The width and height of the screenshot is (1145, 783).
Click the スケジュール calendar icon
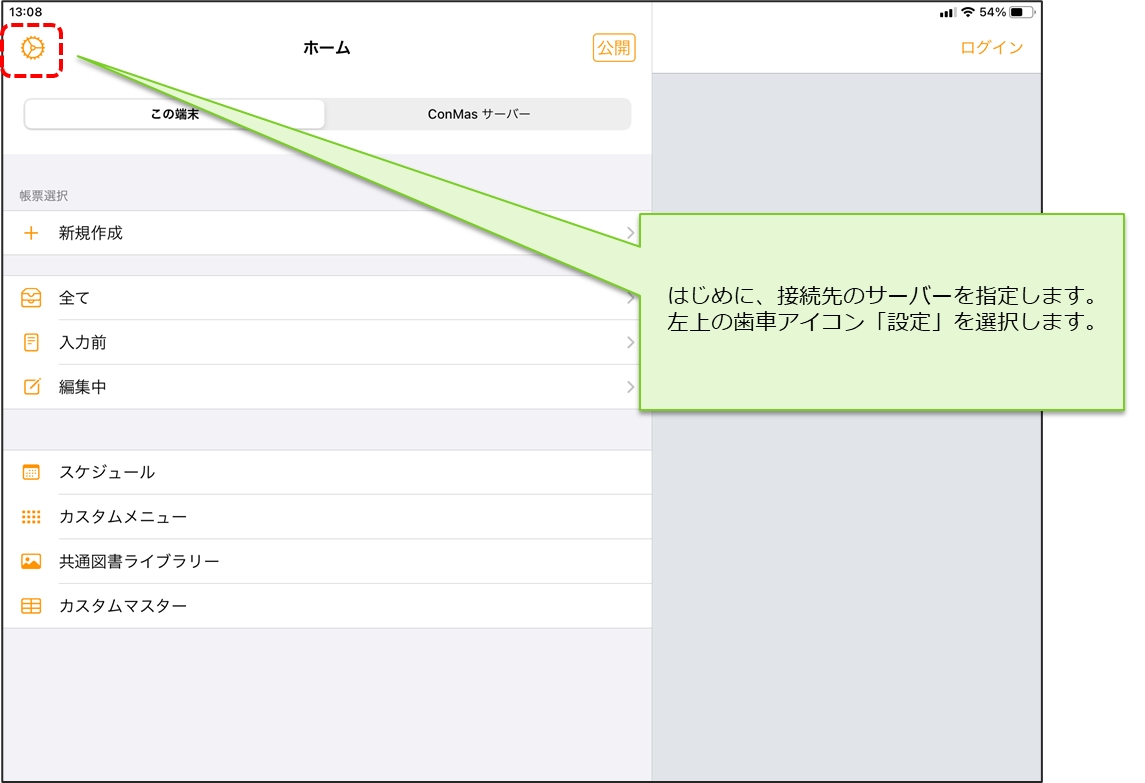point(31,472)
